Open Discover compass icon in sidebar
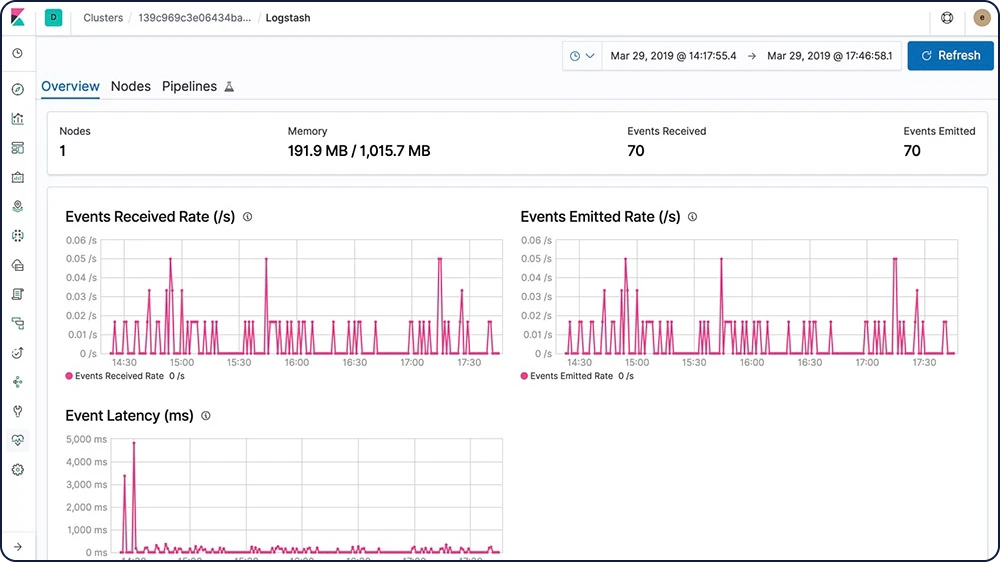 (x=18, y=89)
